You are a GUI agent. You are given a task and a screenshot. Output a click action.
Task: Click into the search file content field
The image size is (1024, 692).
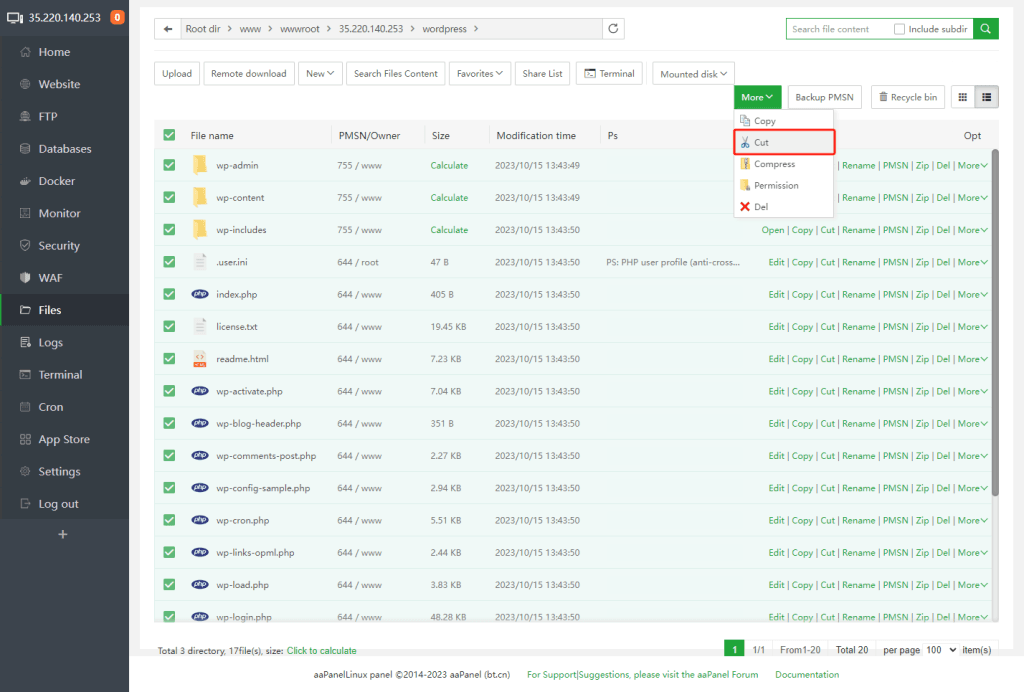(x=835, y=29)
